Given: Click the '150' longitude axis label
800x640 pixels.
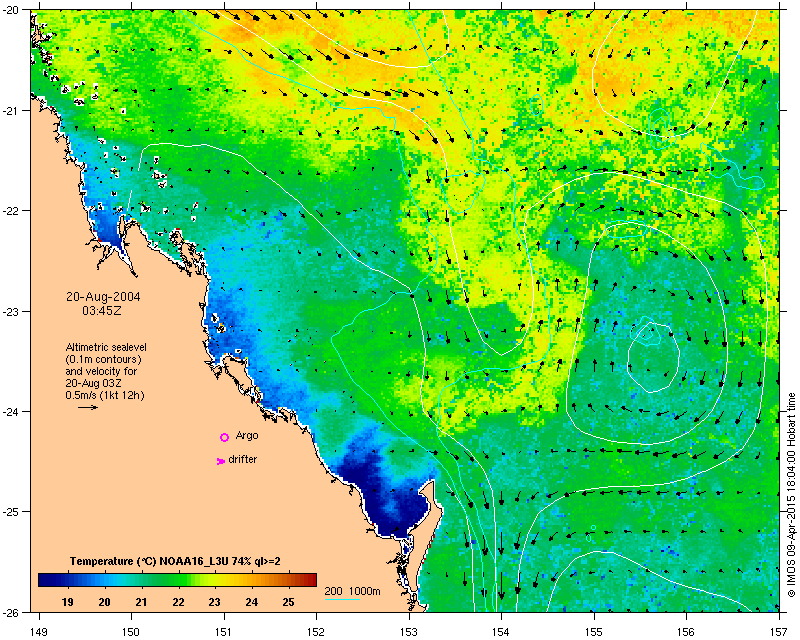Looking at the screenshot, I should [131, 632].
